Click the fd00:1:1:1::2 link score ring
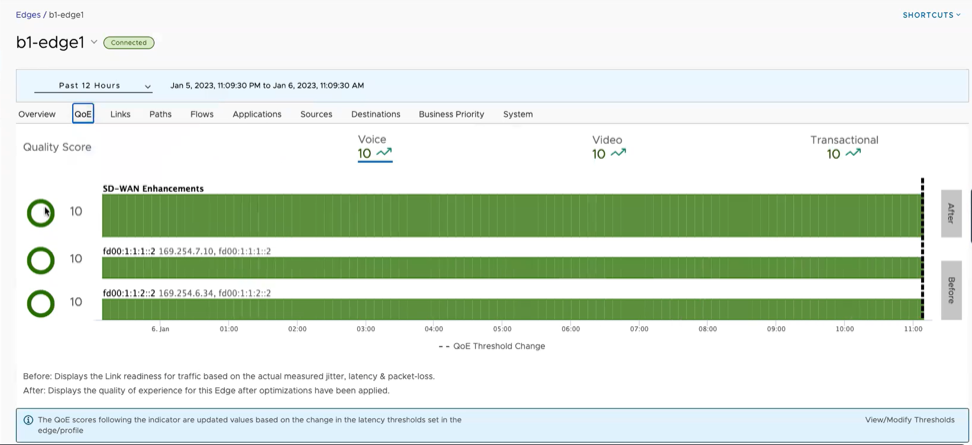 click(x=41, y=260)
